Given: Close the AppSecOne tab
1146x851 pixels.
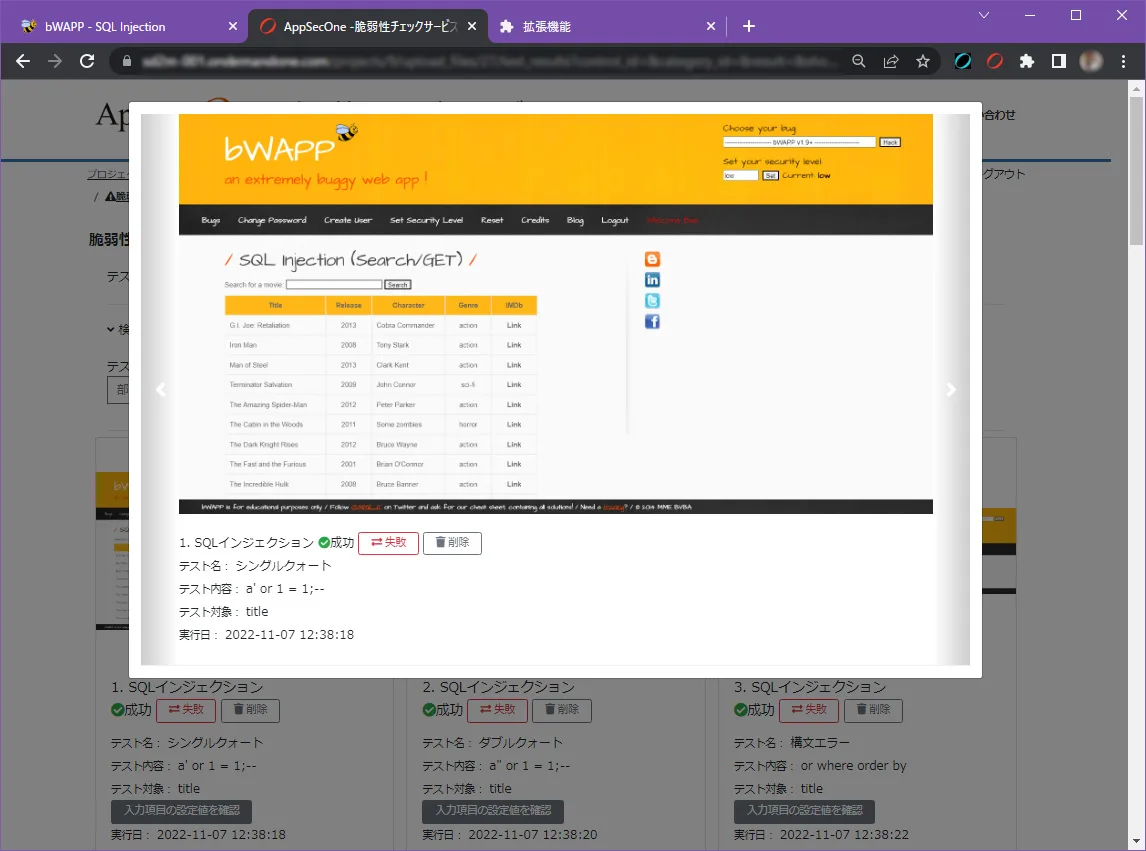Looking at the screenshot, I should click(472, 26).
